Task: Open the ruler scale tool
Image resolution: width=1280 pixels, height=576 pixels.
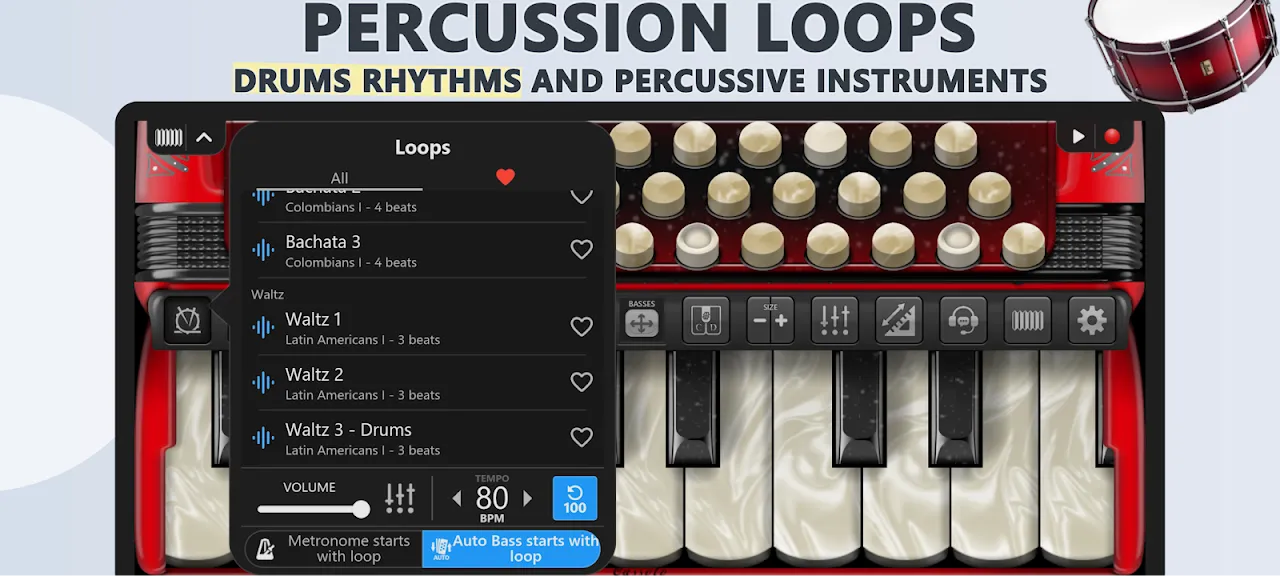Action: 898,320
